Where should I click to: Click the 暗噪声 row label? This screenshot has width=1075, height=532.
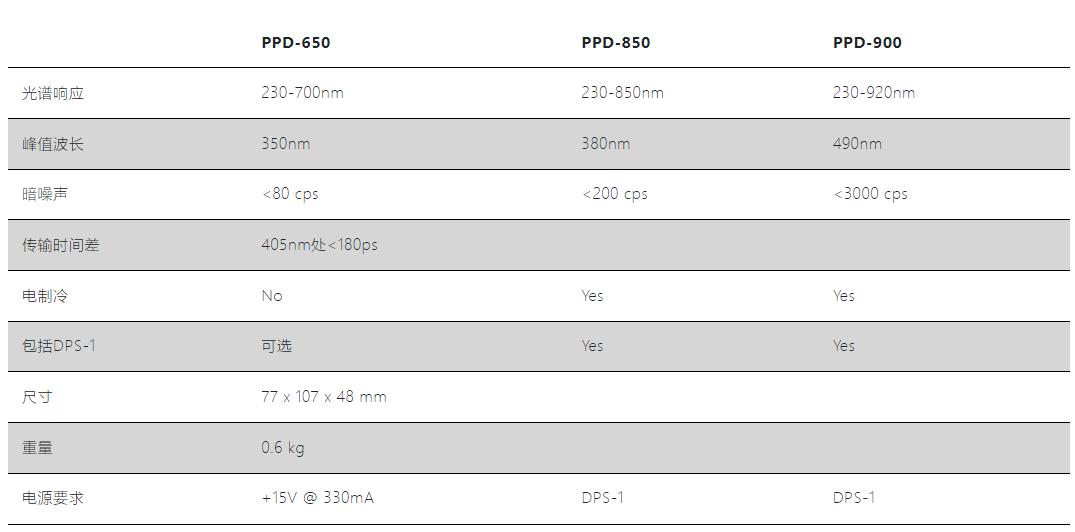(45, 194)
